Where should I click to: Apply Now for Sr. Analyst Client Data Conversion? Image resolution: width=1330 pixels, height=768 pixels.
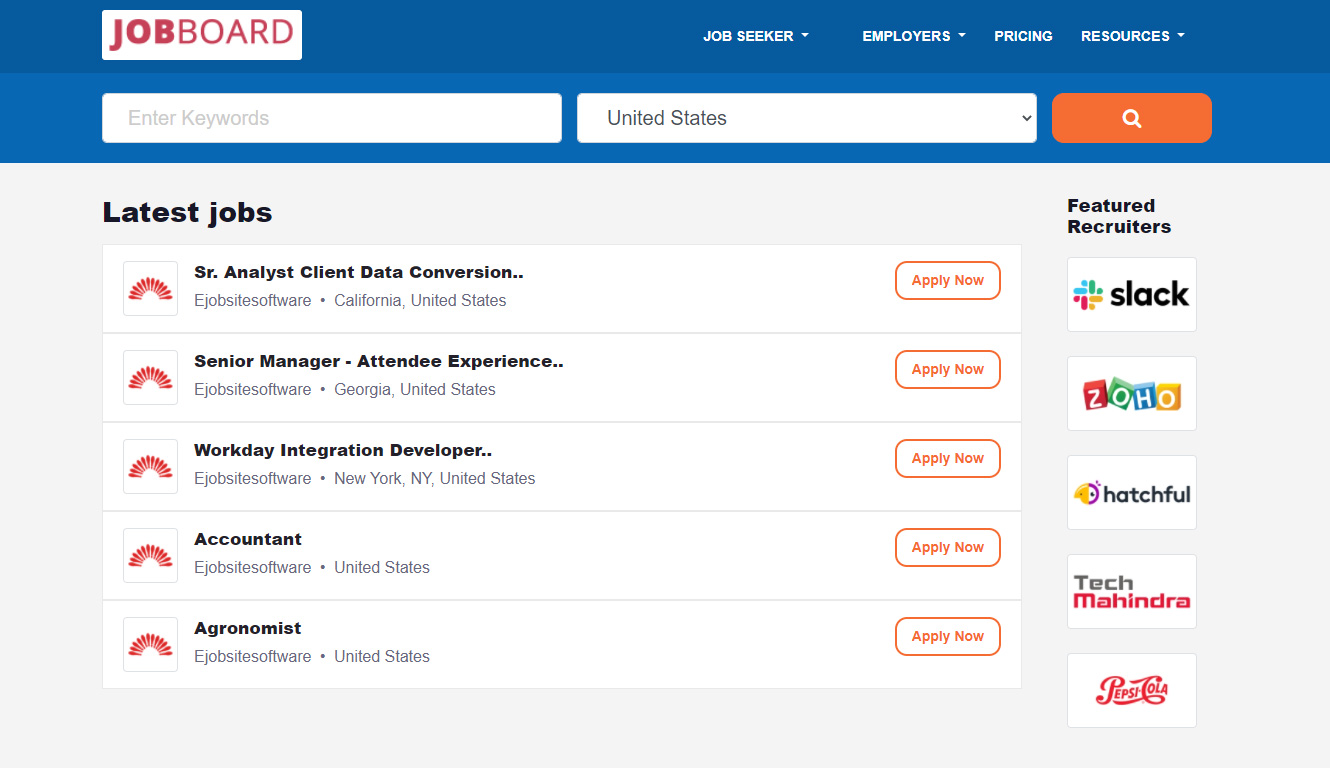coord(947,280)
